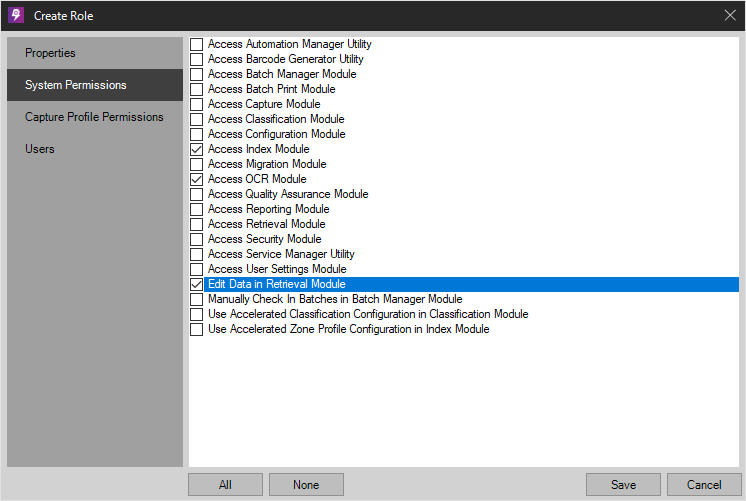Enable Manually Check In Batches checkbox

196,299
